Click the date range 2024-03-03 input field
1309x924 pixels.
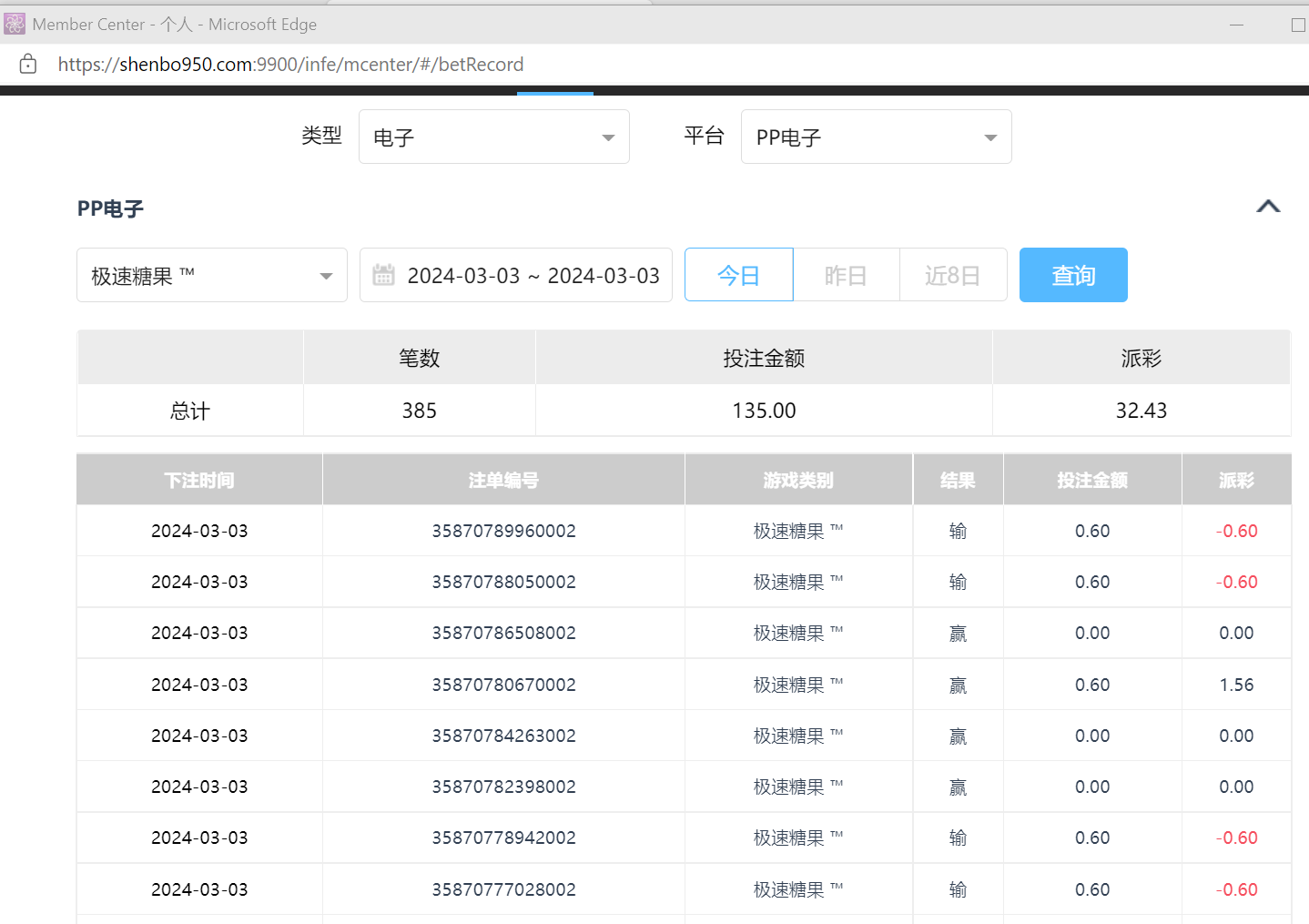(533, 275)
